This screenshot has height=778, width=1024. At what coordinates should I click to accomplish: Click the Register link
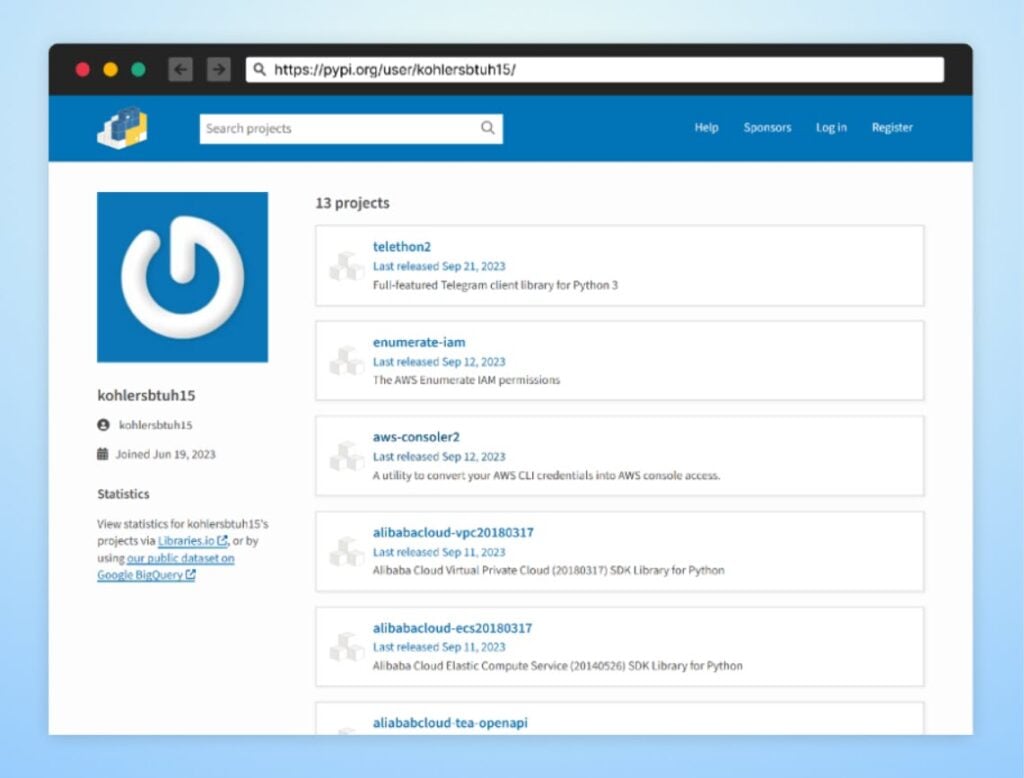pyautogui.click(x=892, y=128)
